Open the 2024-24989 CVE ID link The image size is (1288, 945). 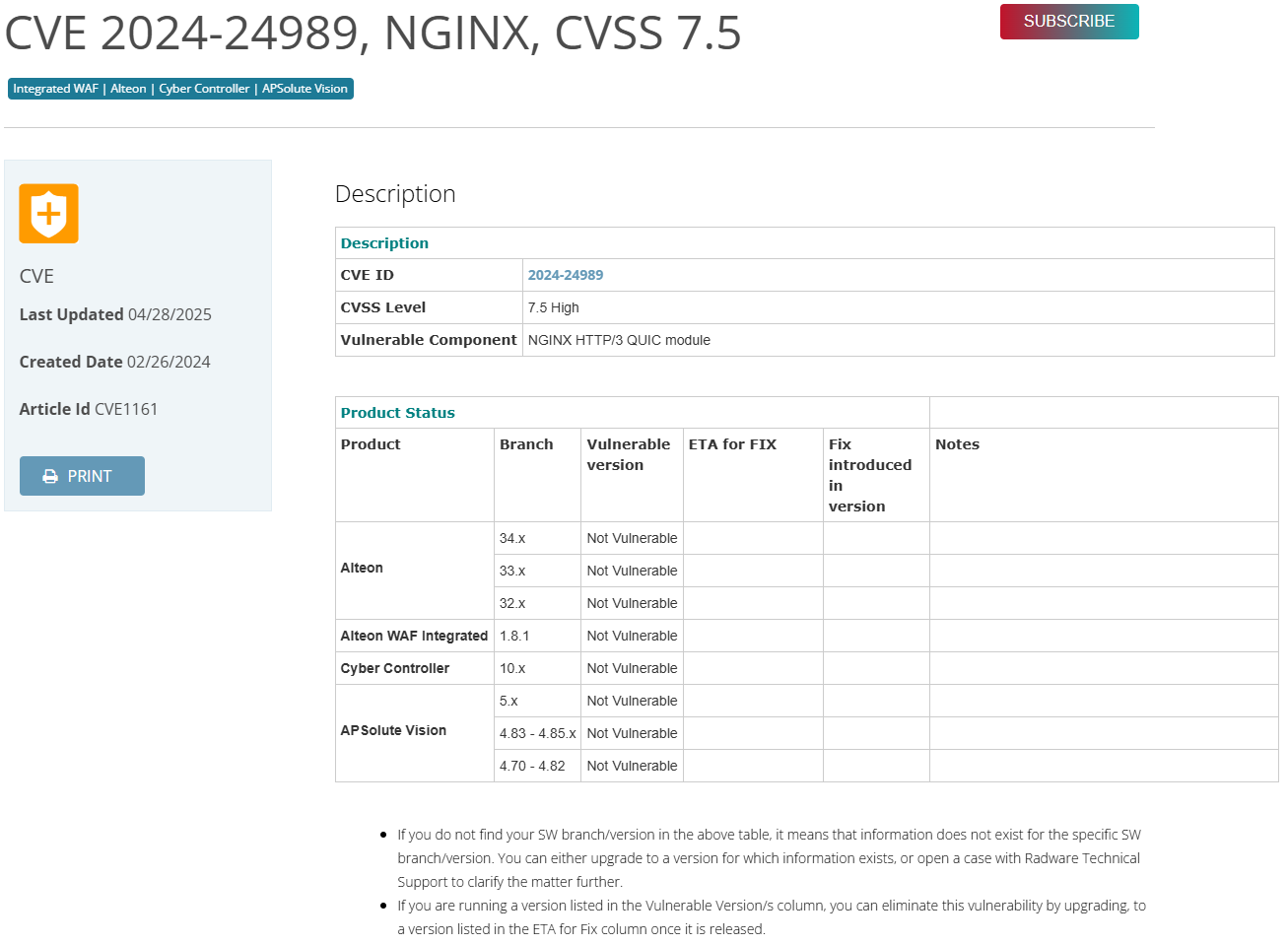(566, 275)
